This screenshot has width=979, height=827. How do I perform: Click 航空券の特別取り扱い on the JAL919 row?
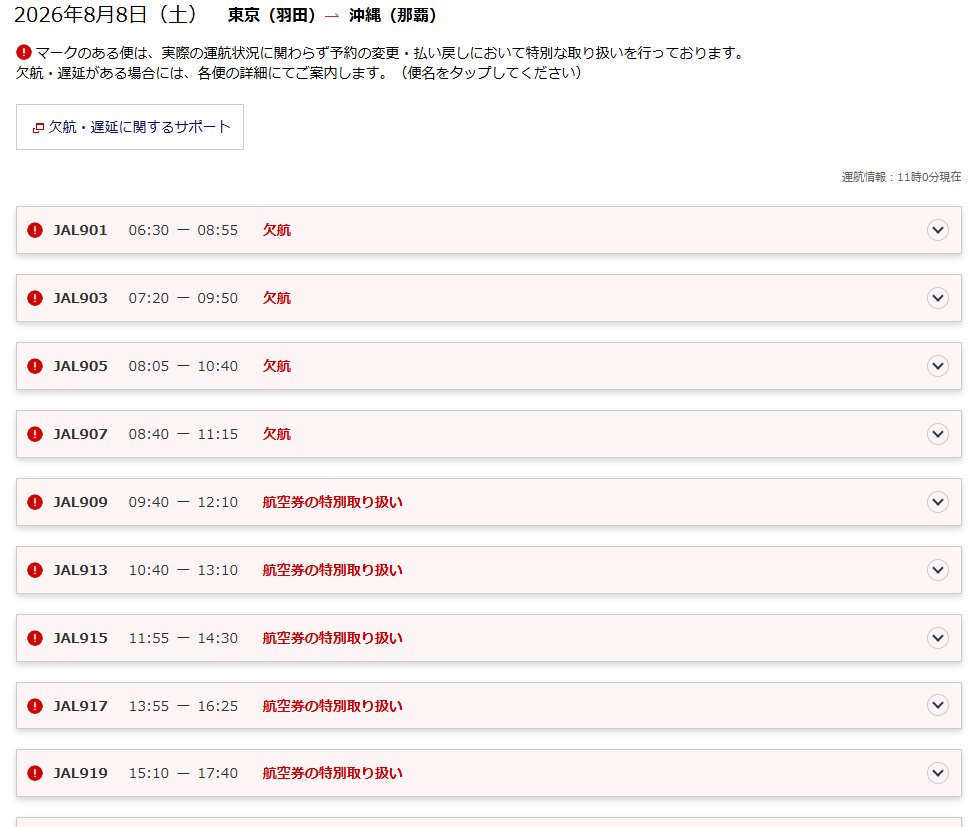[x=332, y=773]
